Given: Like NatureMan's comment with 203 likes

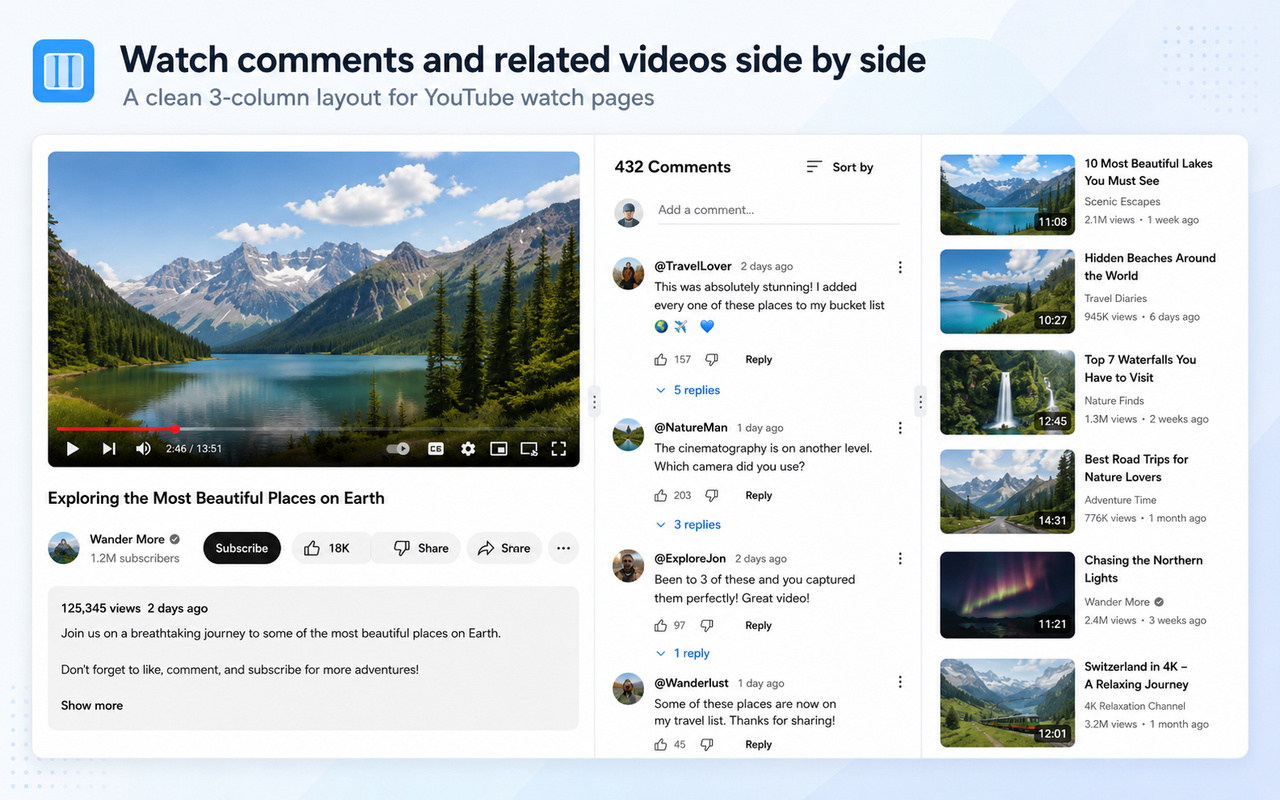Looking at the screenshot, I should tap(660, 495).
